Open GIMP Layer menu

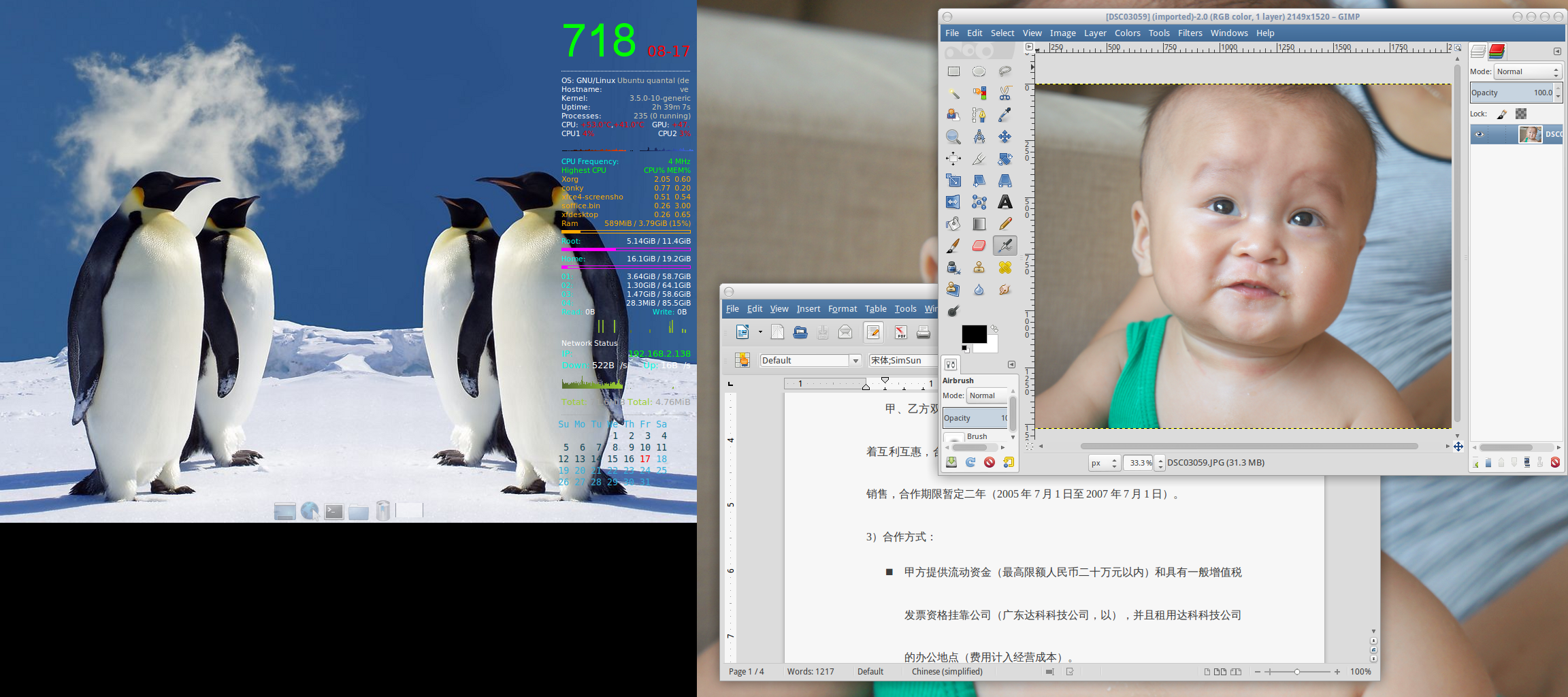pos(1095,33)
